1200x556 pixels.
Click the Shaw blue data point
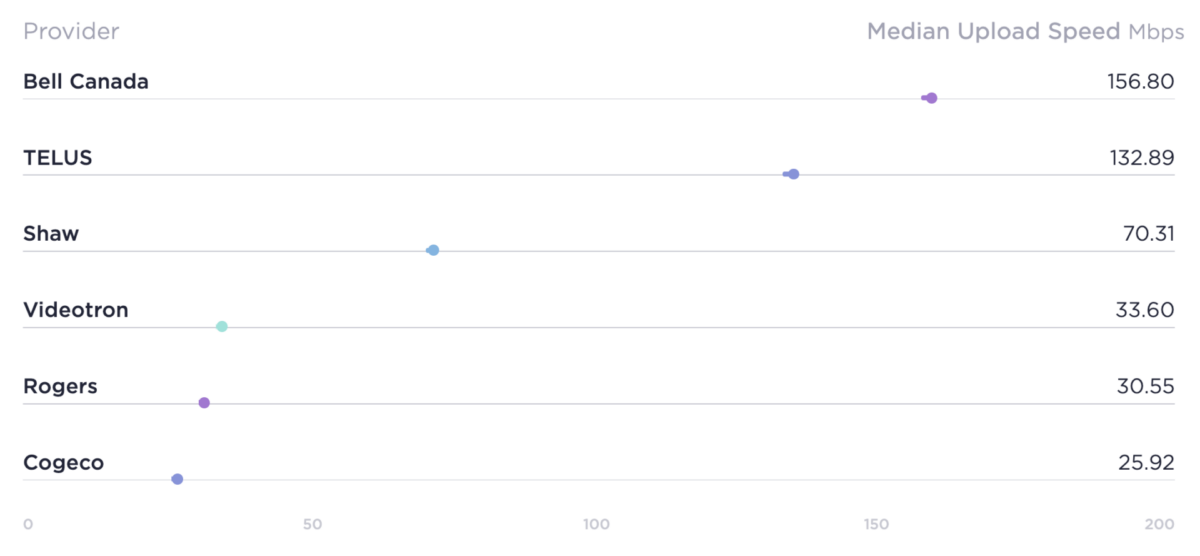click(433, 250)
